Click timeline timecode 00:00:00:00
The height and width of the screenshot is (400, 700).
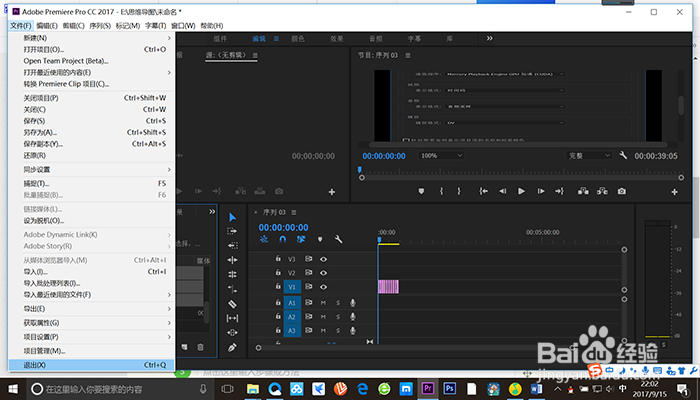coord(283,228)
